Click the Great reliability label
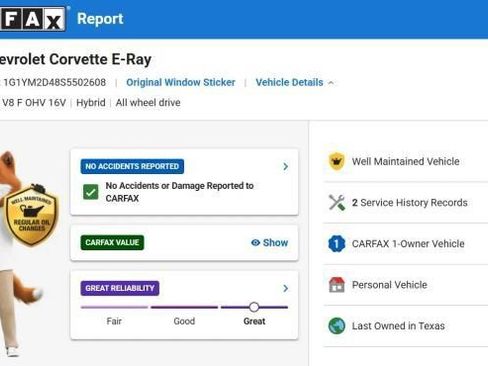The width and height of the screenshot is (488, 366). (254, 321)
